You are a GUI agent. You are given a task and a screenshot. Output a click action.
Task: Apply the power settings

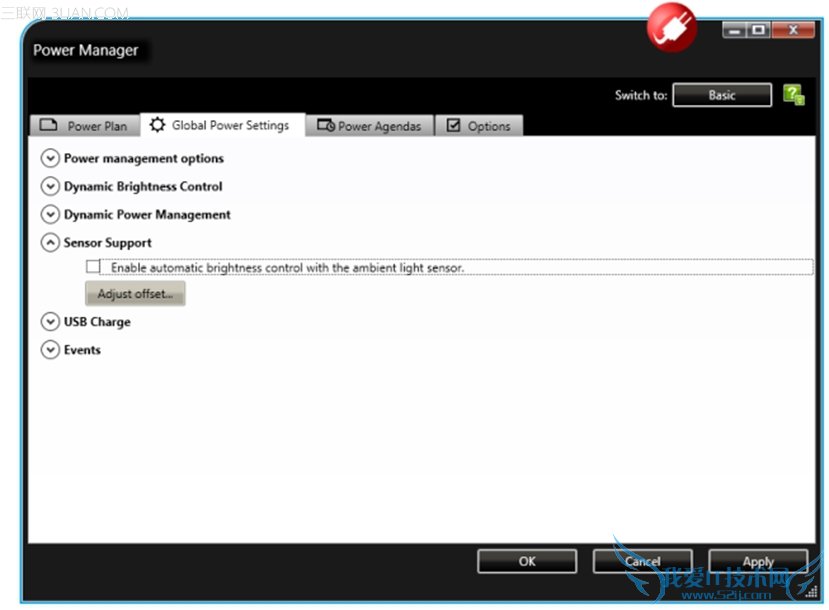pos(758,561)
